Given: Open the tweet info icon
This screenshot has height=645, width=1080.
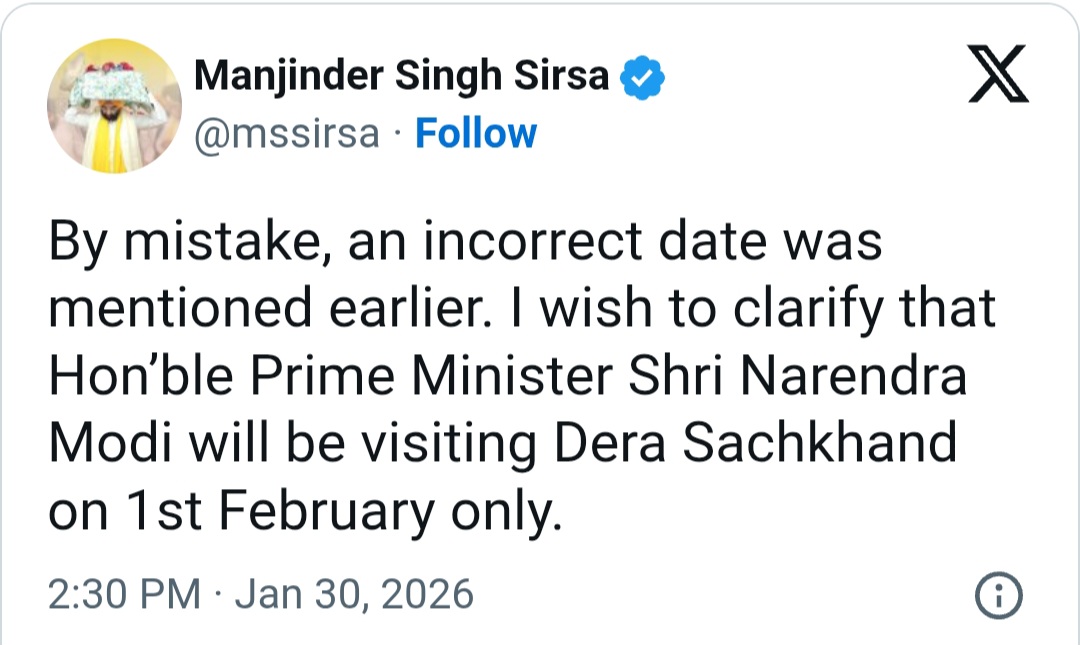Looking at the screenshot, I should coord(998,597).
